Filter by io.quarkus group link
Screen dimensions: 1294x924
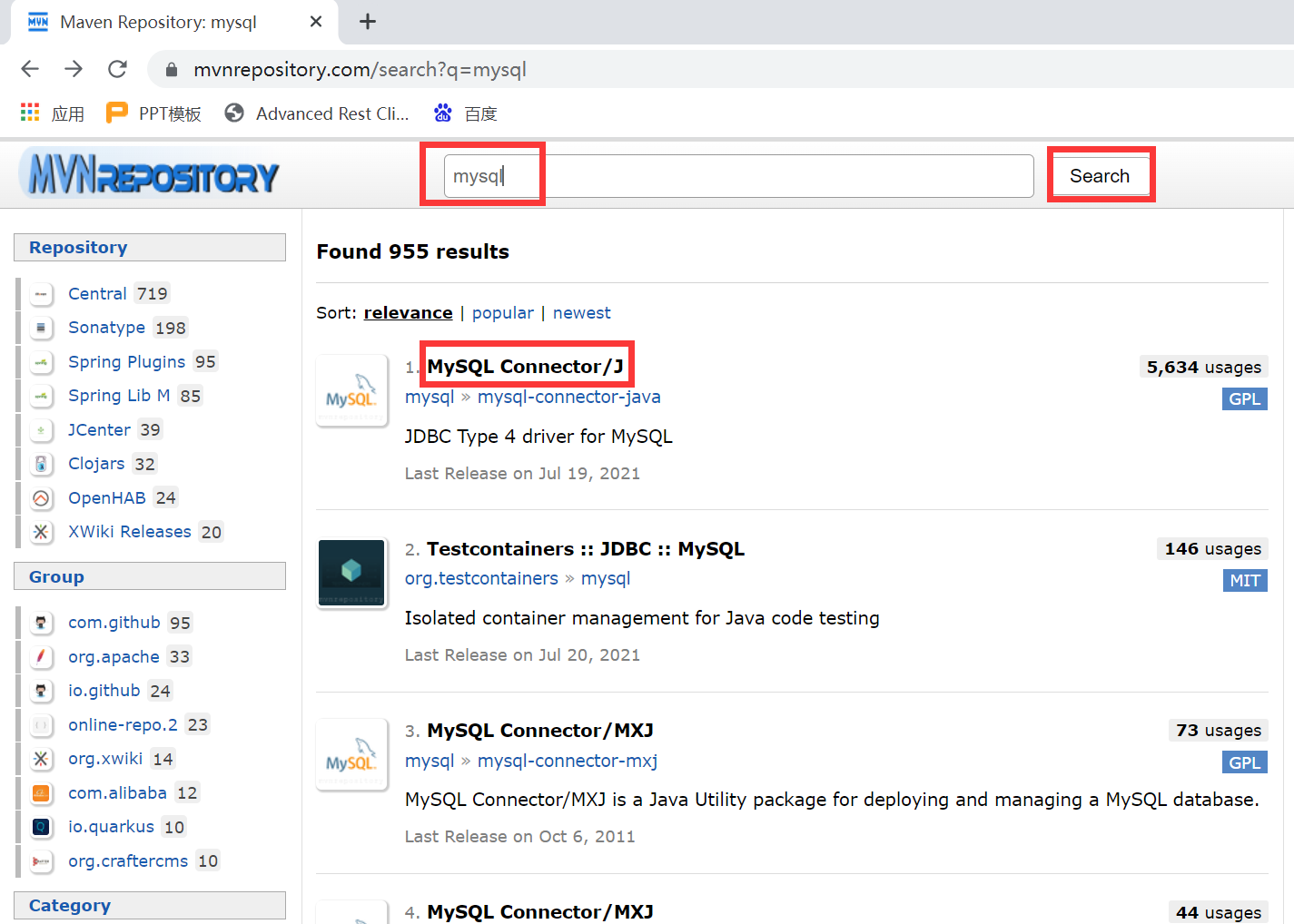pos(111,827)
